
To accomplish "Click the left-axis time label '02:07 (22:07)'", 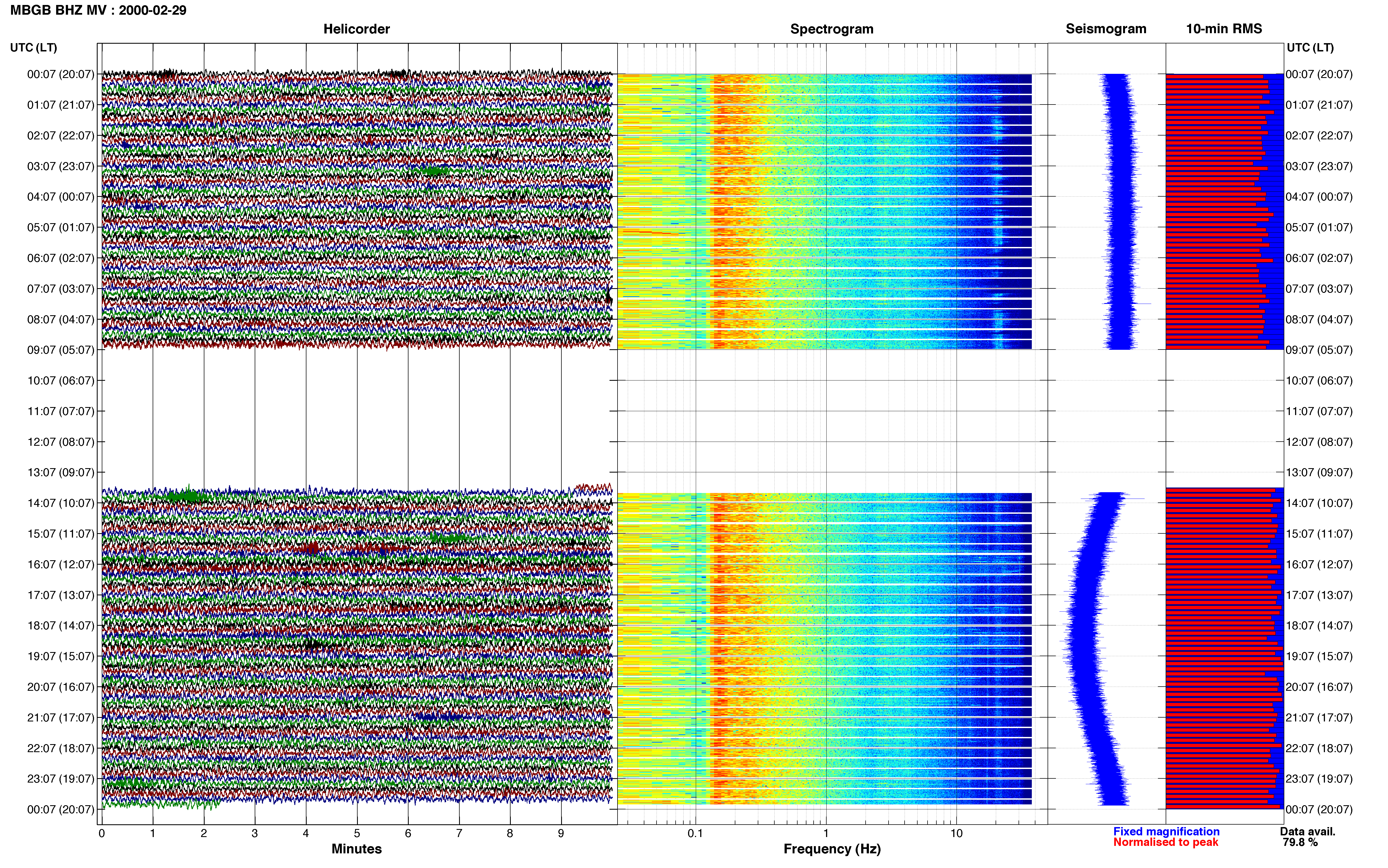I will pos(61,135).
